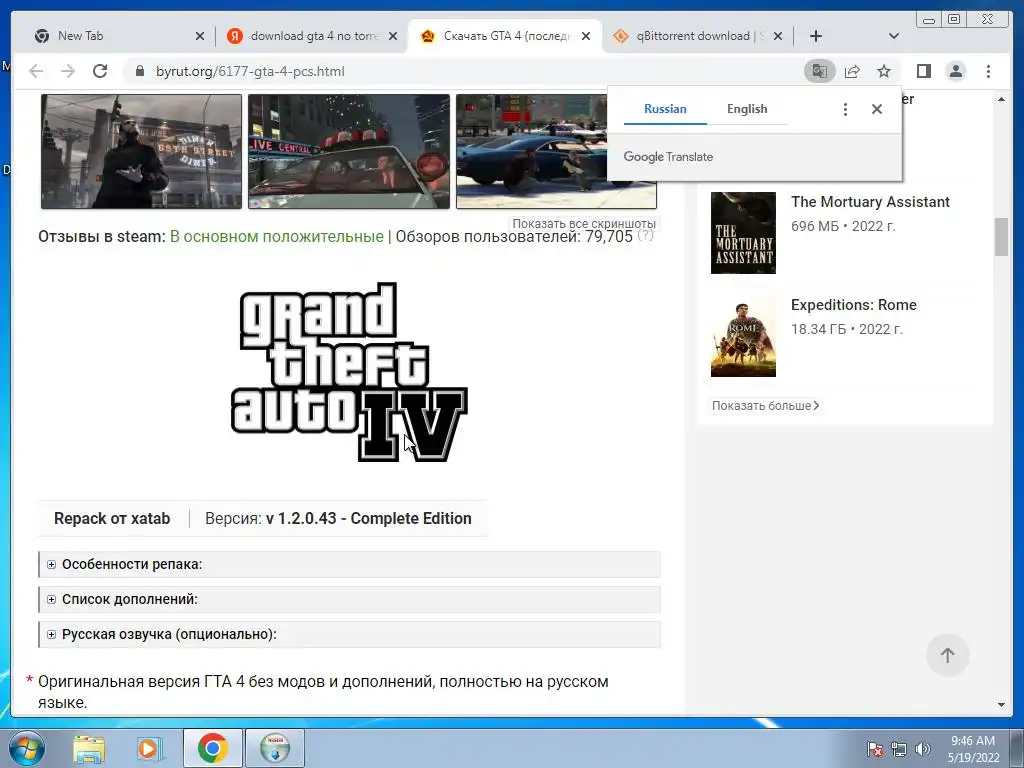
Task: Open The Mortuary Assistant cover image
Action: [743, 232]
